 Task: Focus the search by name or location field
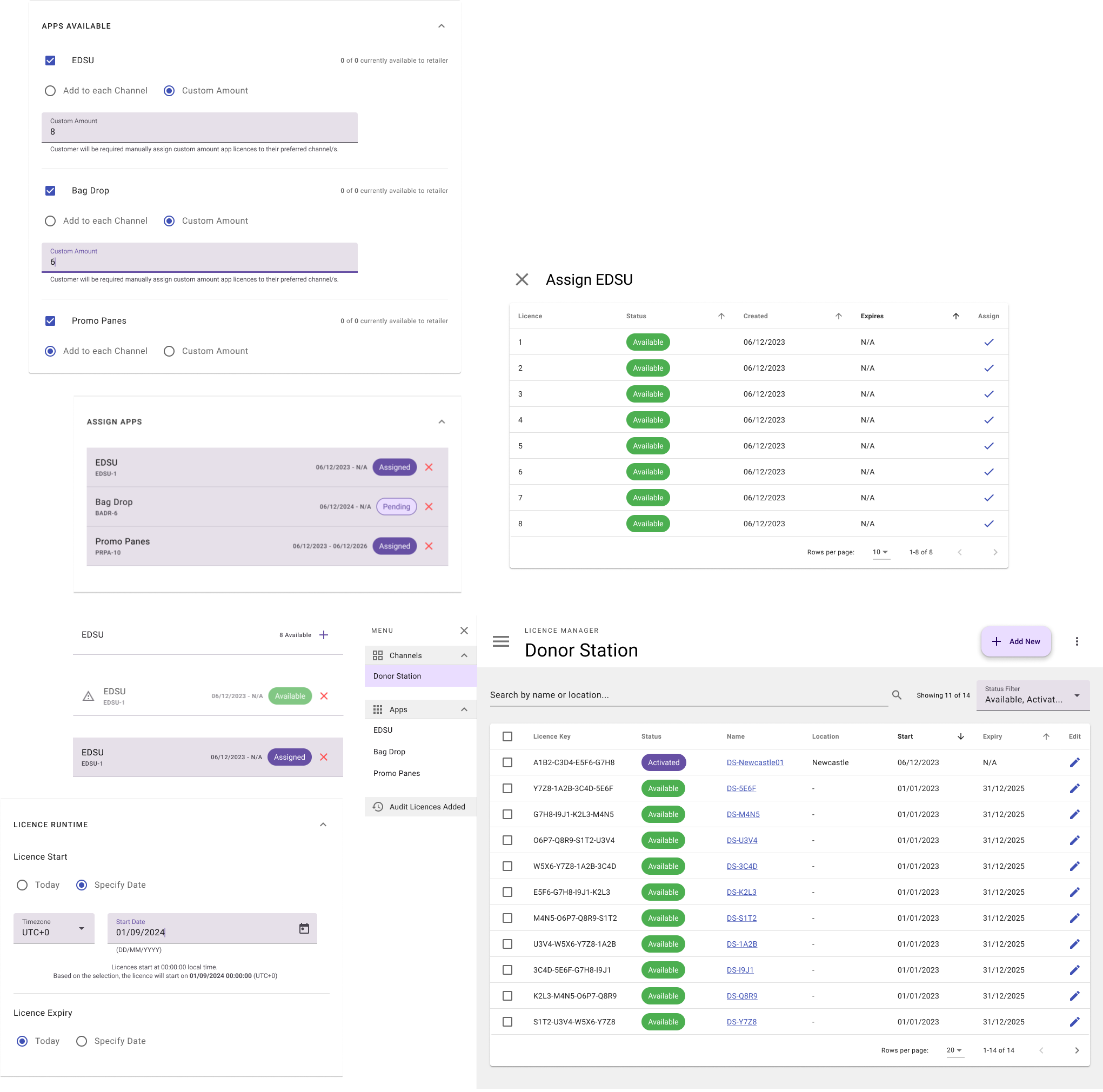click(x=688, y=695)
